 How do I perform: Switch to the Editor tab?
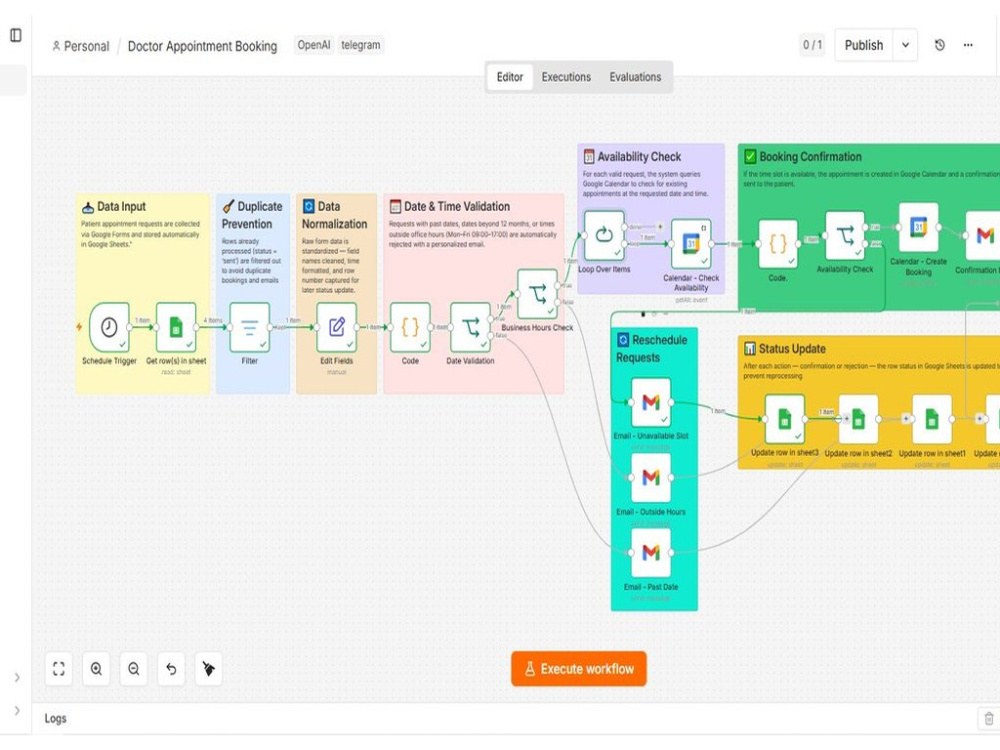click(510, 77)
